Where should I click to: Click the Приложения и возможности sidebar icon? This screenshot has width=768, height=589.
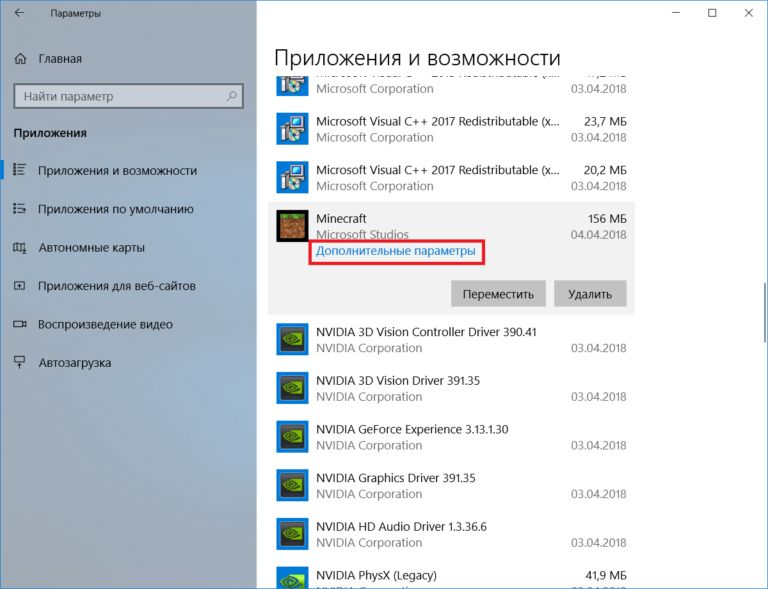(x=19, y=170)
